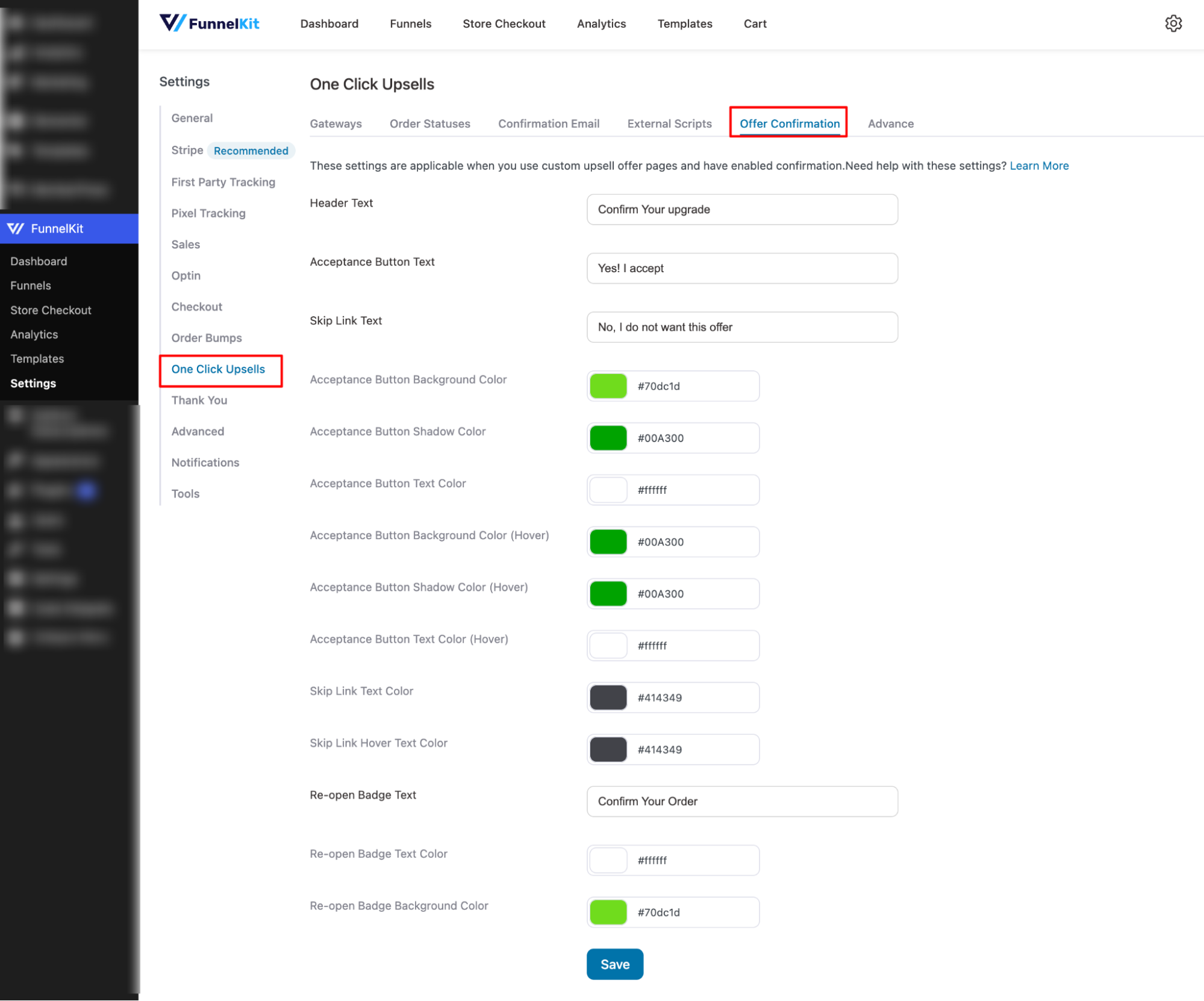Click the Acceptance Button Shadow Color swatch
The image size is (1204, 1001).
click(x=608, y=438)
